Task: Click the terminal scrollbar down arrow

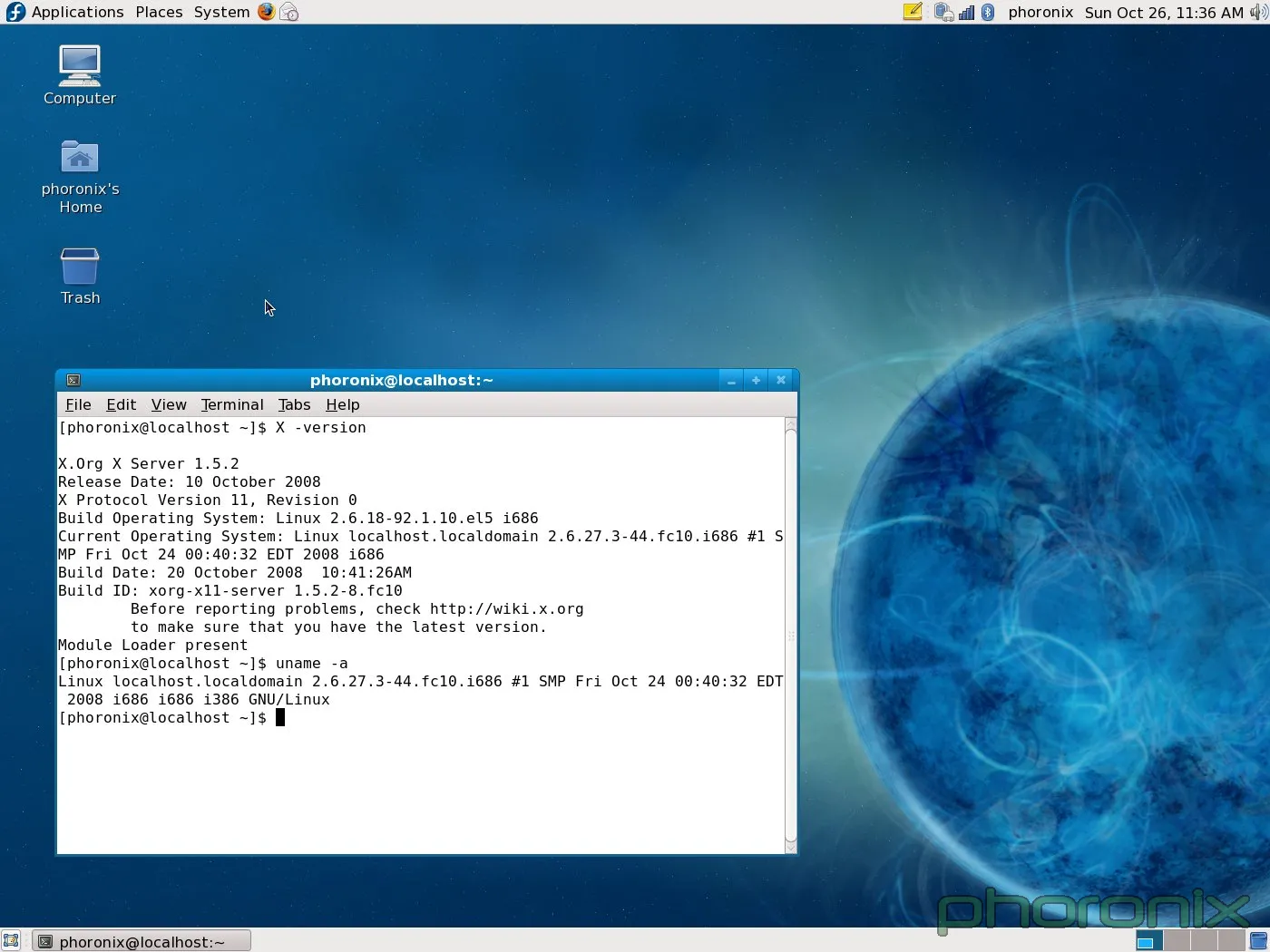Action: coord(790,847)
